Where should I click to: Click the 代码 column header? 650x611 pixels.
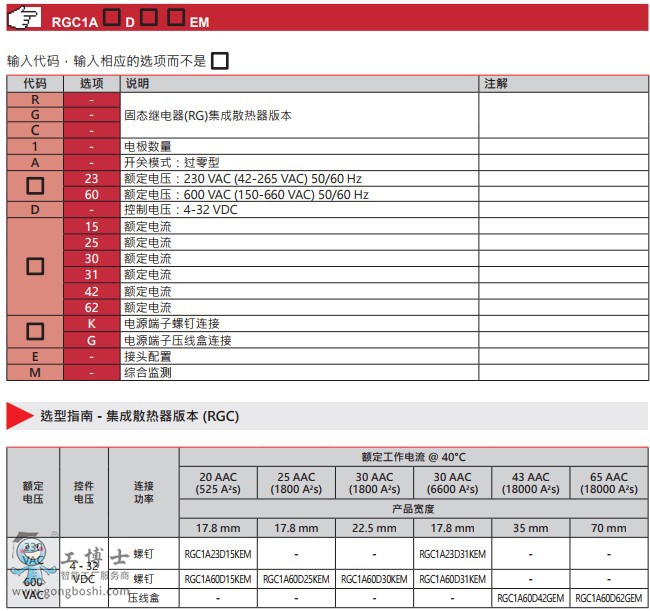(35, 84)
